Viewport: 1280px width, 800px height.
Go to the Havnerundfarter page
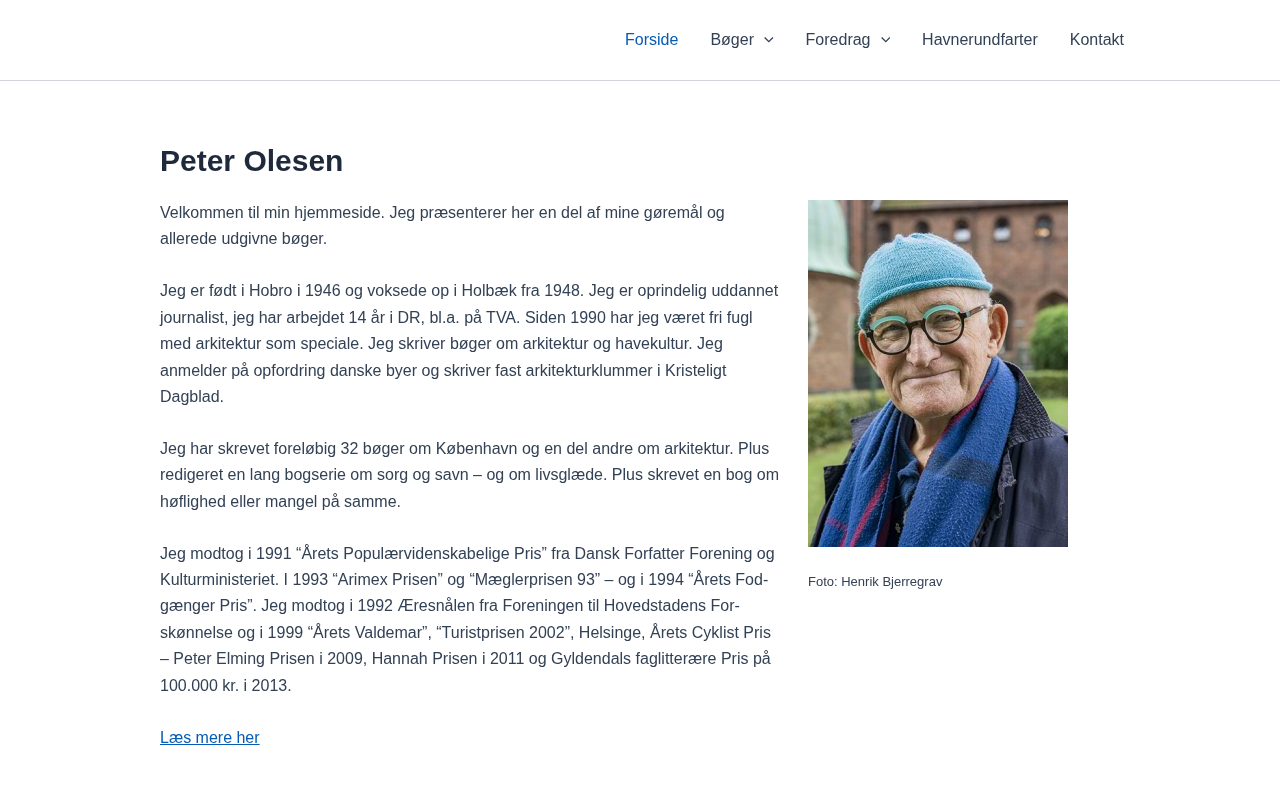click(x=979, y=40)
